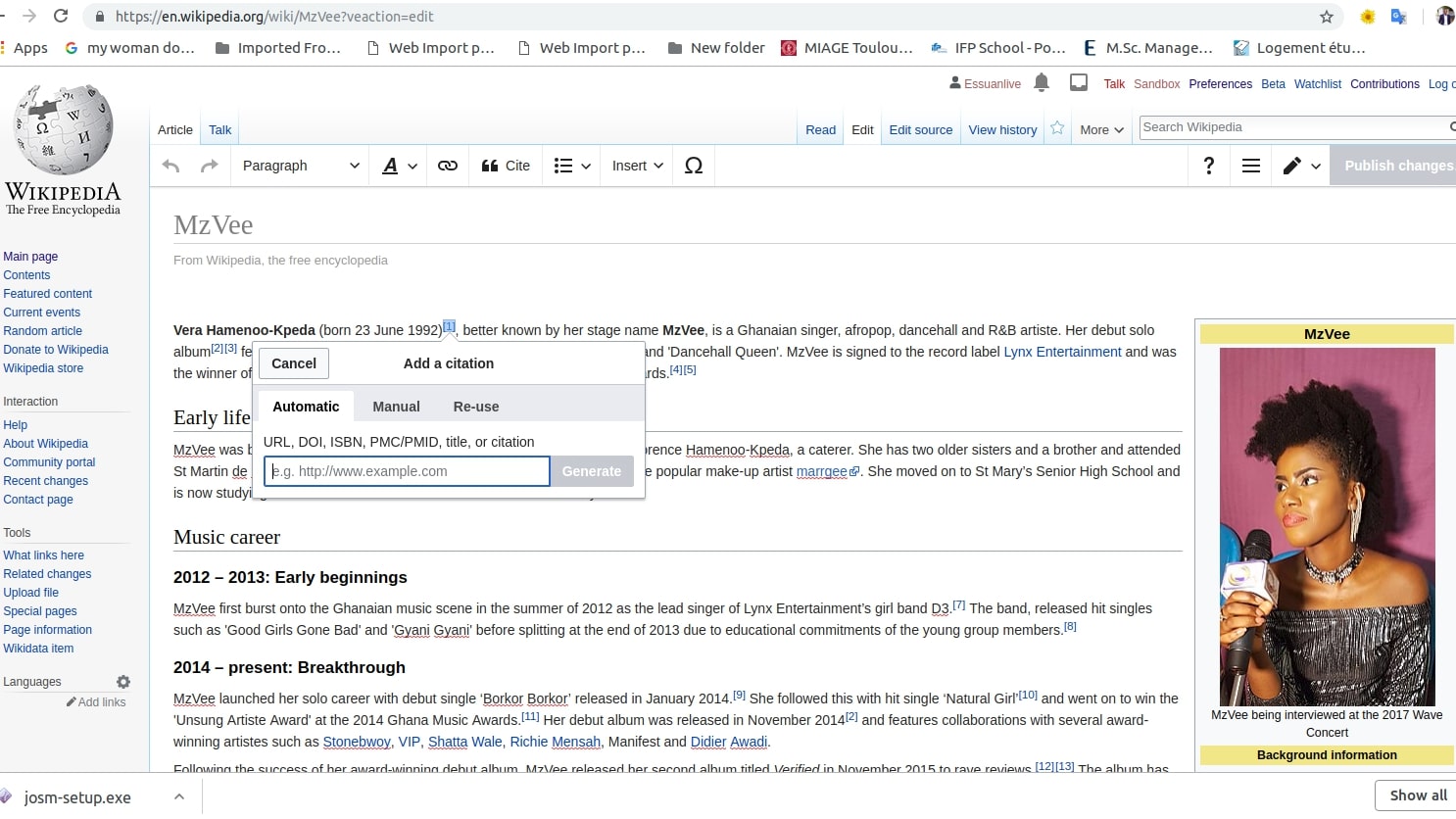Insert a link with the chain icon
Image resolution: width=1456 pixels, height=819 pixels.
click(x=448, y=166)
